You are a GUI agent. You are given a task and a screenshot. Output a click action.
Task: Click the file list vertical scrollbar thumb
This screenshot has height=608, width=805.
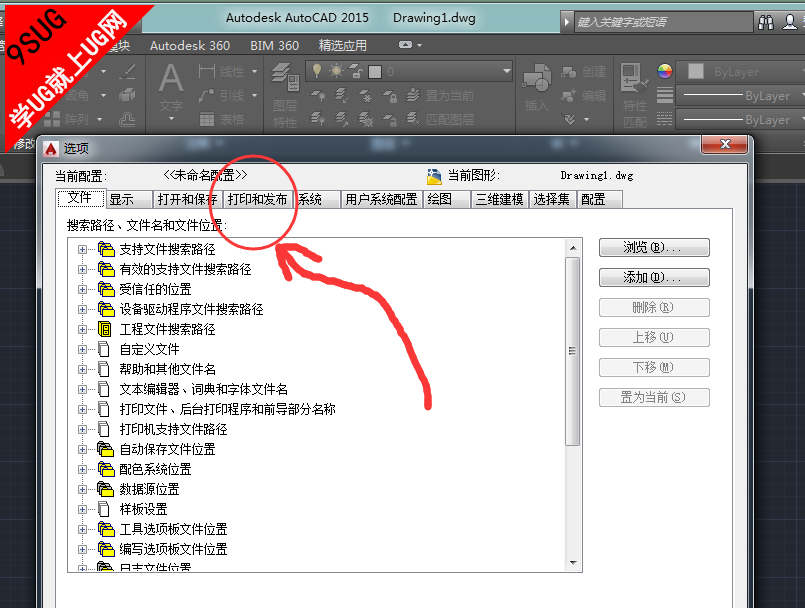572,351
